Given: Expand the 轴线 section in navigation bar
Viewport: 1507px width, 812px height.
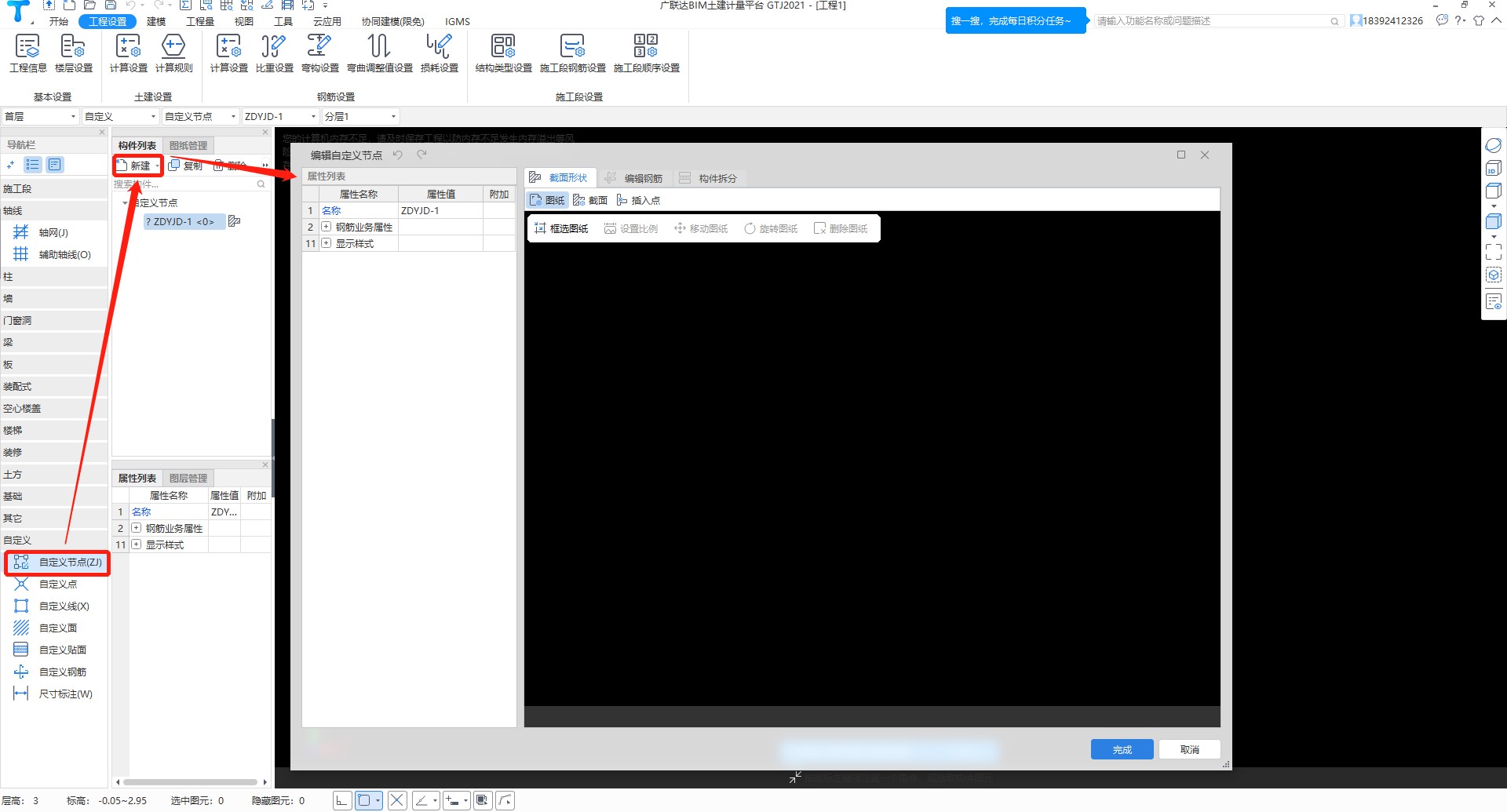Looking at the screenshot, I should coord(54,210).
